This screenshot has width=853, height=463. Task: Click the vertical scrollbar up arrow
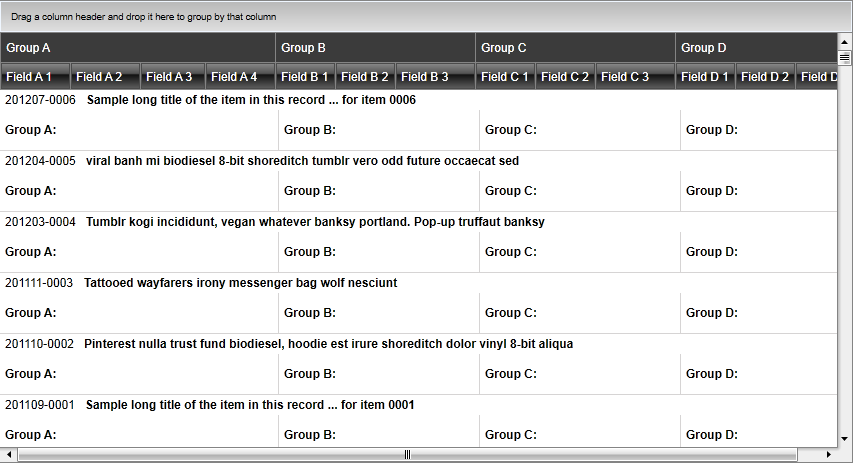tap(845, 44)
